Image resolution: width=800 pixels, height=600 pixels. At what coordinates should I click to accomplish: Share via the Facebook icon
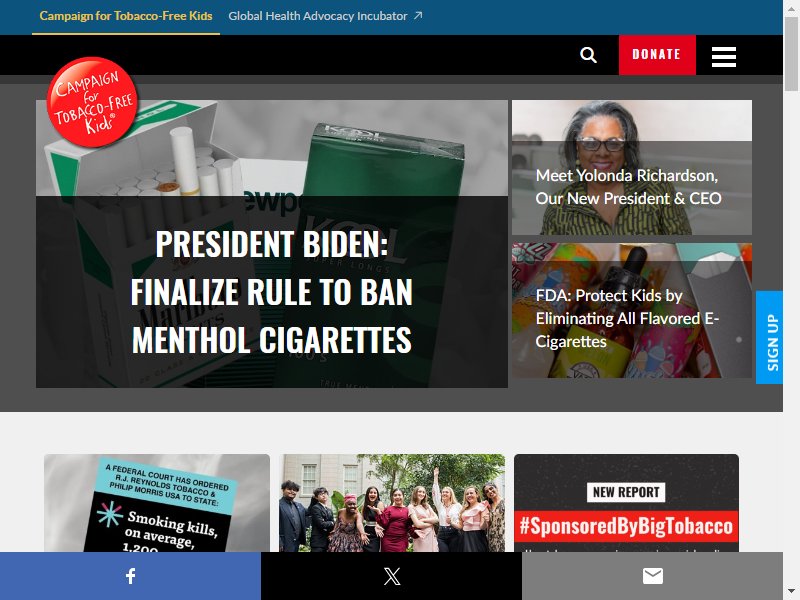point(131,576)
